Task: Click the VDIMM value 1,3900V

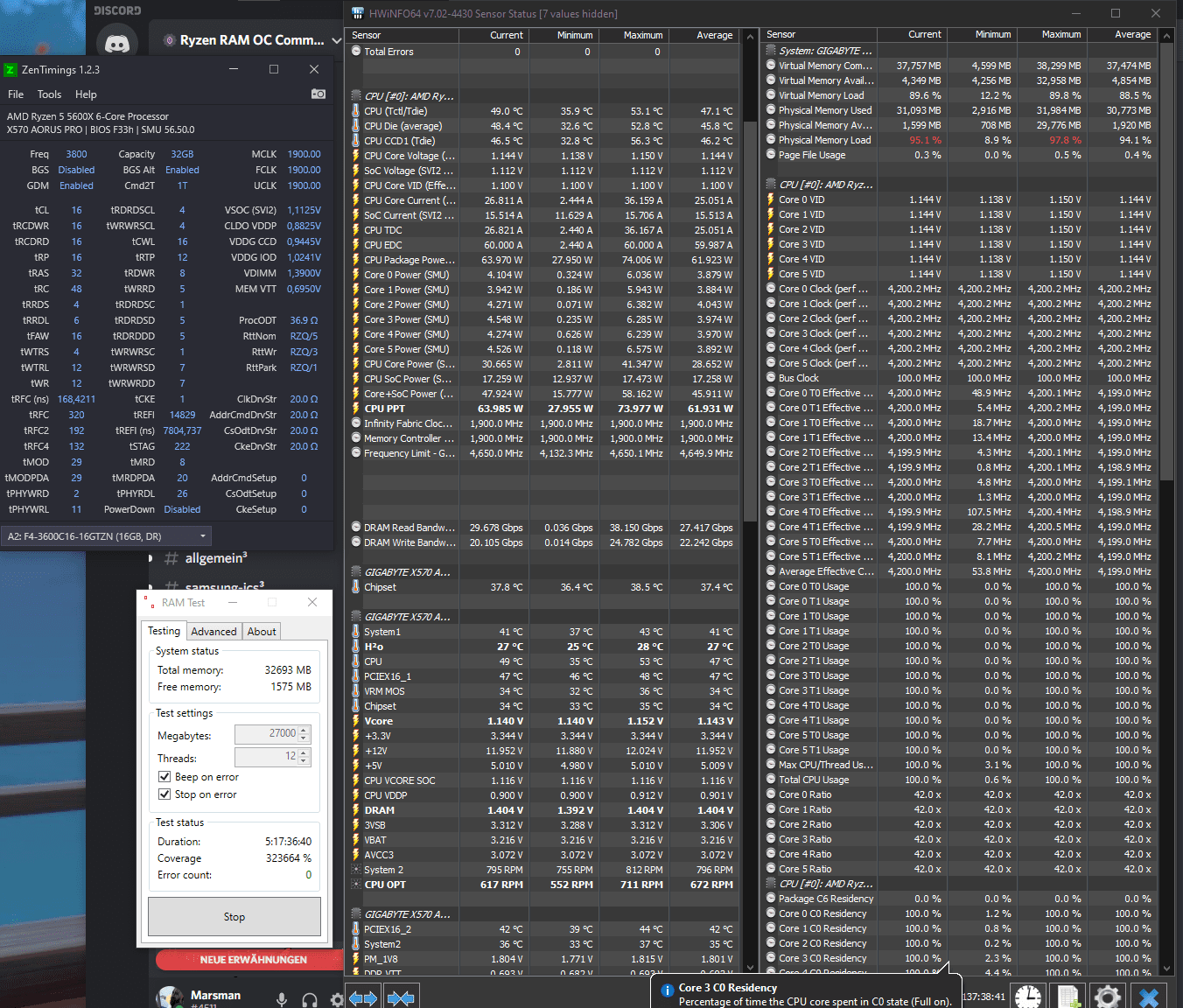Action: (304, 273)
